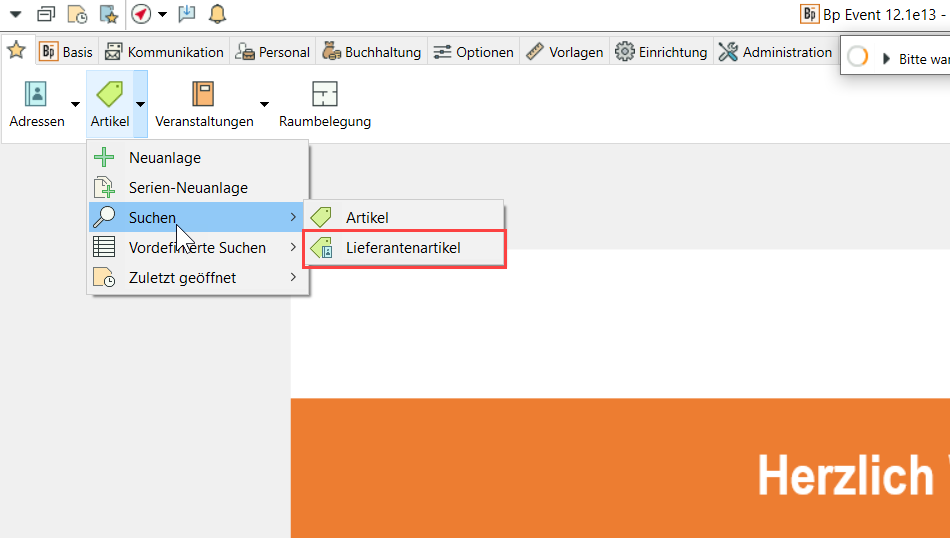
Task: Click the red compass navigation icon
Action: point(141,14)
